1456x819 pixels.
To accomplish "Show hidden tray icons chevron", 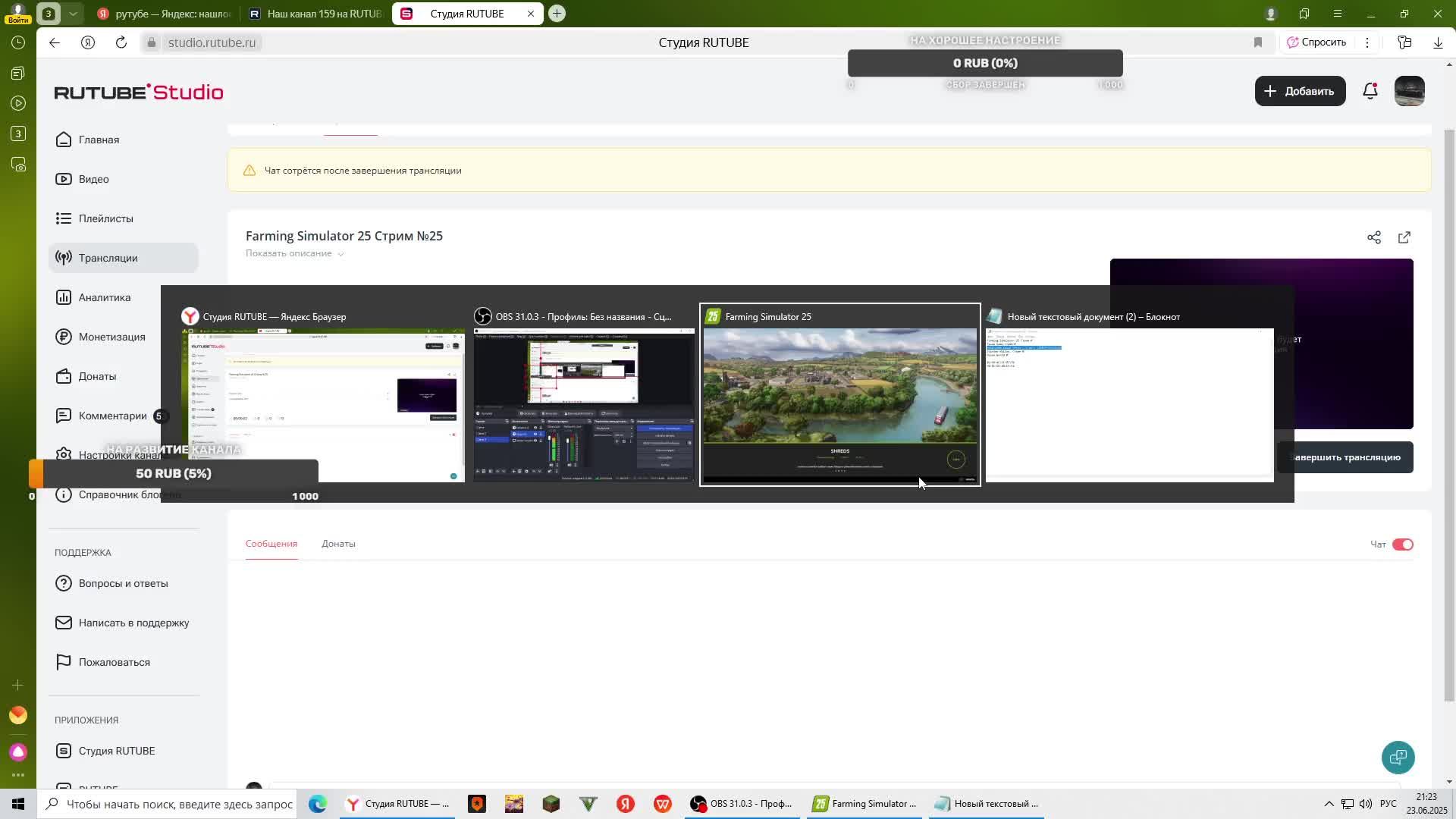I will click(x=1329, y=804).
